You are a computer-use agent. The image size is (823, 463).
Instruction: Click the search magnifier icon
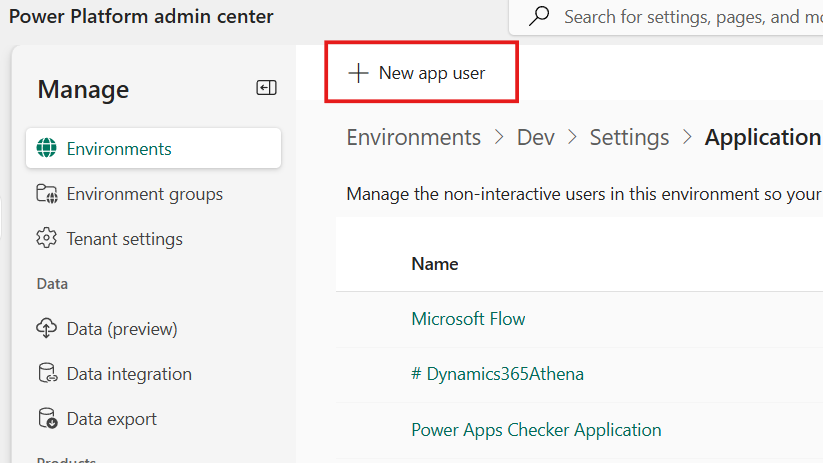(x=539, y=16)
